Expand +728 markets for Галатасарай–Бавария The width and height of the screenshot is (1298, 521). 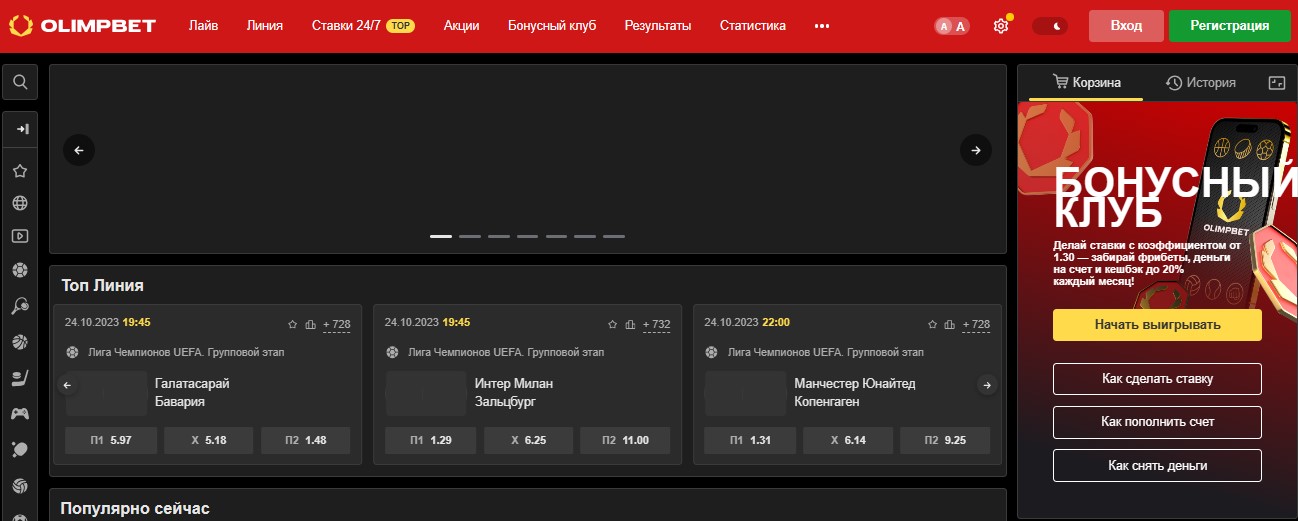336,324
